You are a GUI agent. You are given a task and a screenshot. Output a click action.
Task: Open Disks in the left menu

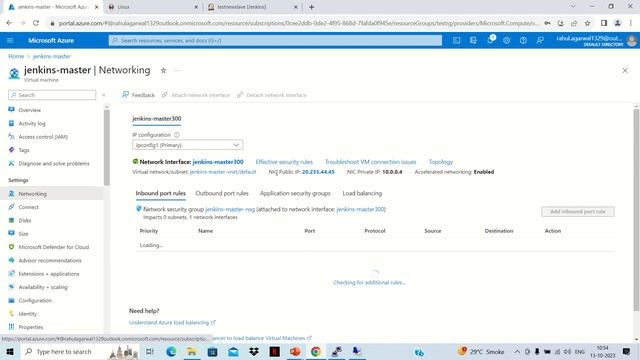(24, 220)
